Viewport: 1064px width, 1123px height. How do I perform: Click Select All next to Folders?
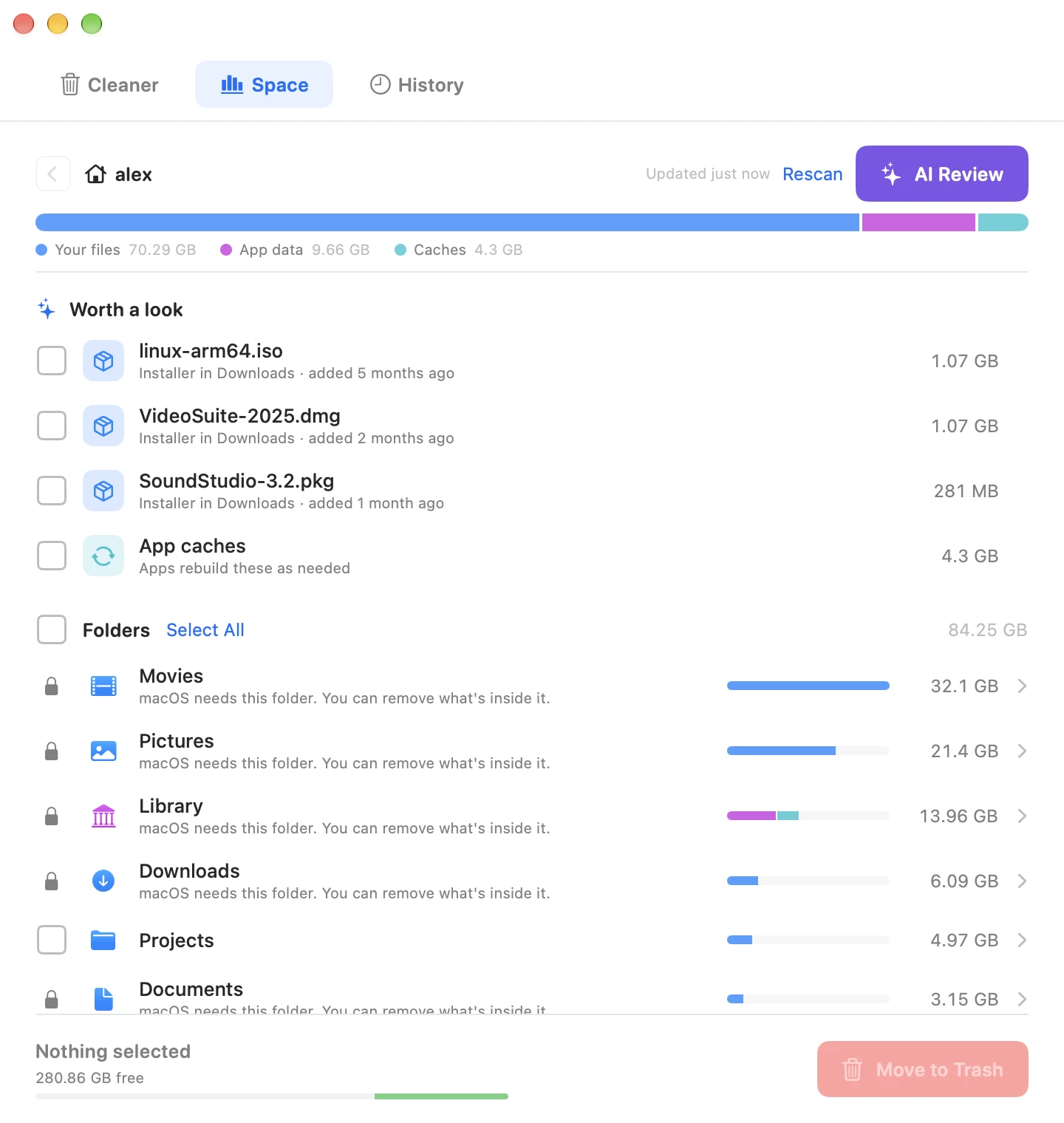[205, 629]
